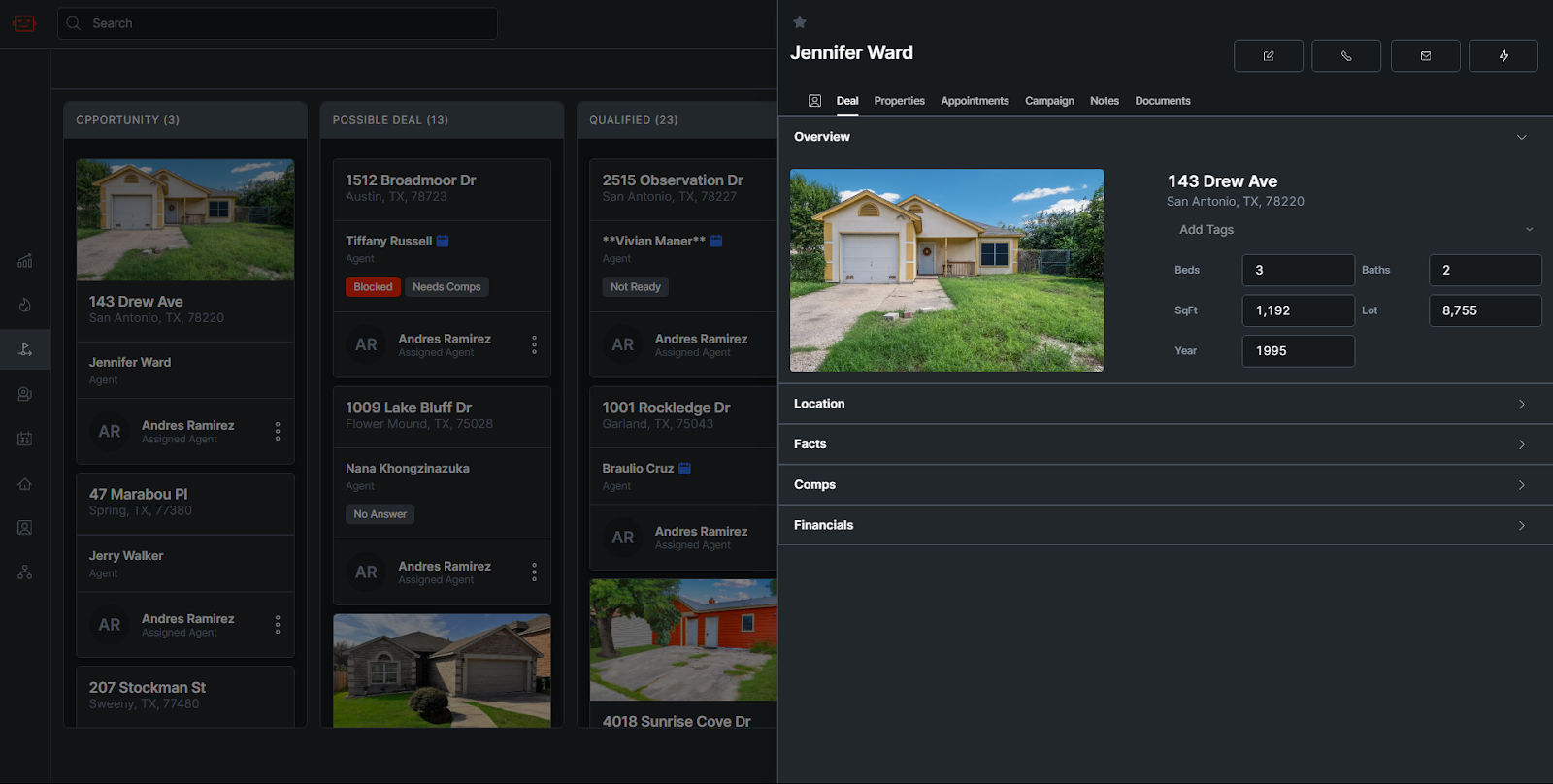The height and width of the screenshot is (784, 1553).
Task: Switch to the Properties tab
Action: point(899,101)
